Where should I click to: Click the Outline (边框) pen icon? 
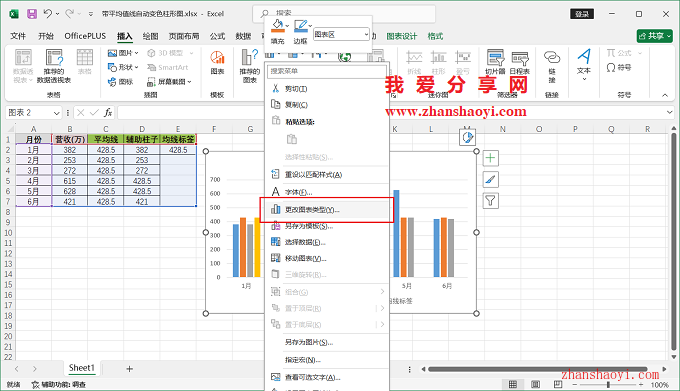(300, 26)
